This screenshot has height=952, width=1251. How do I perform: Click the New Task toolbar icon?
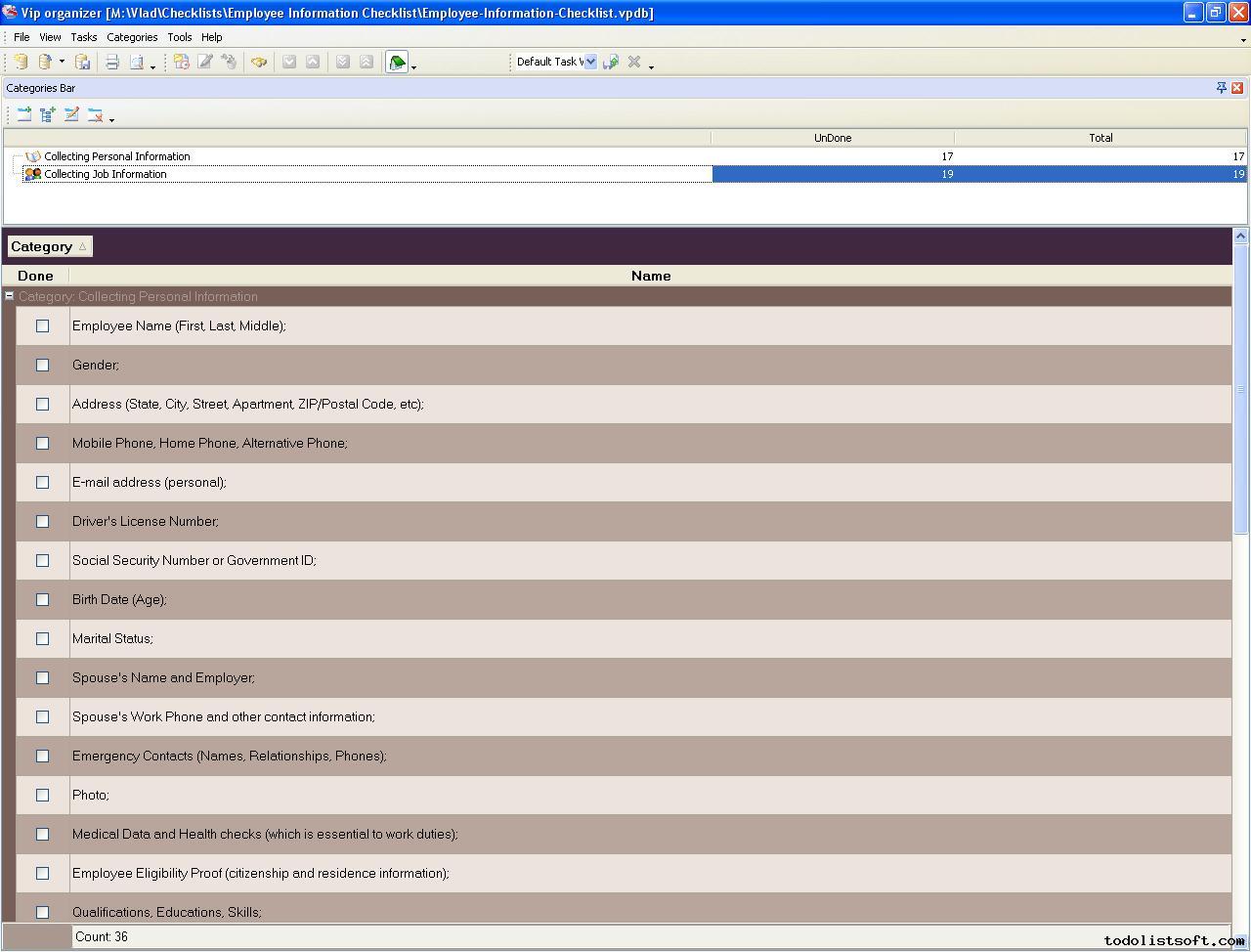[182, 62]
